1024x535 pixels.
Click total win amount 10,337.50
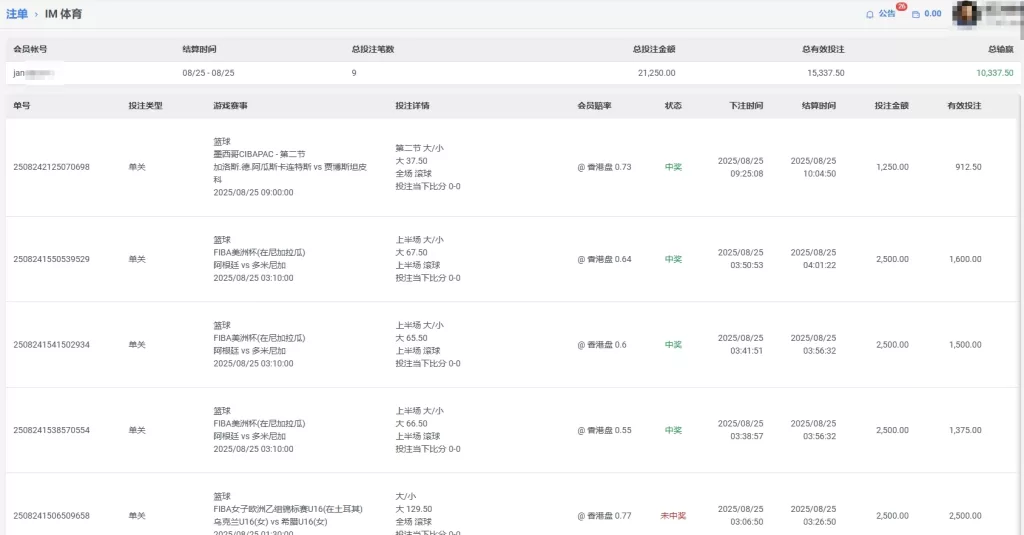pos(995,73)
